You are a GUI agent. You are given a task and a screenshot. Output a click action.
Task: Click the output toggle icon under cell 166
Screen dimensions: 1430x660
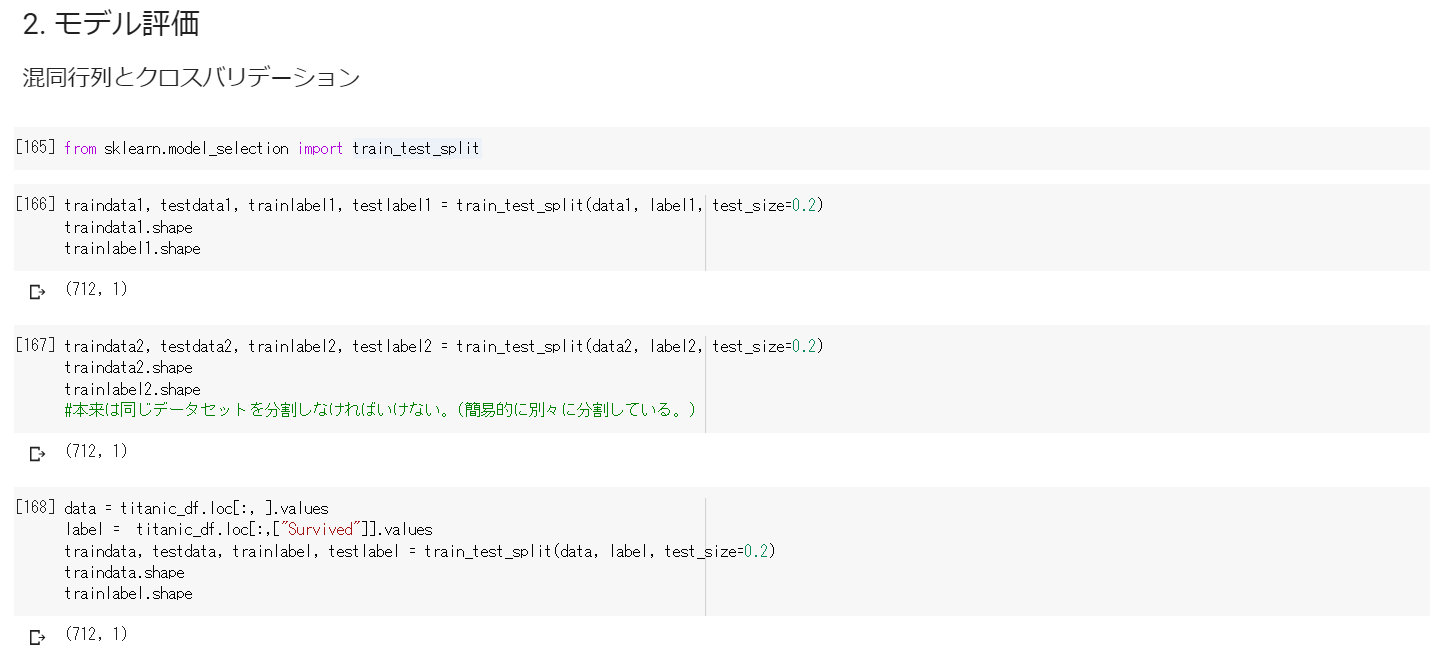pos(38,292)
